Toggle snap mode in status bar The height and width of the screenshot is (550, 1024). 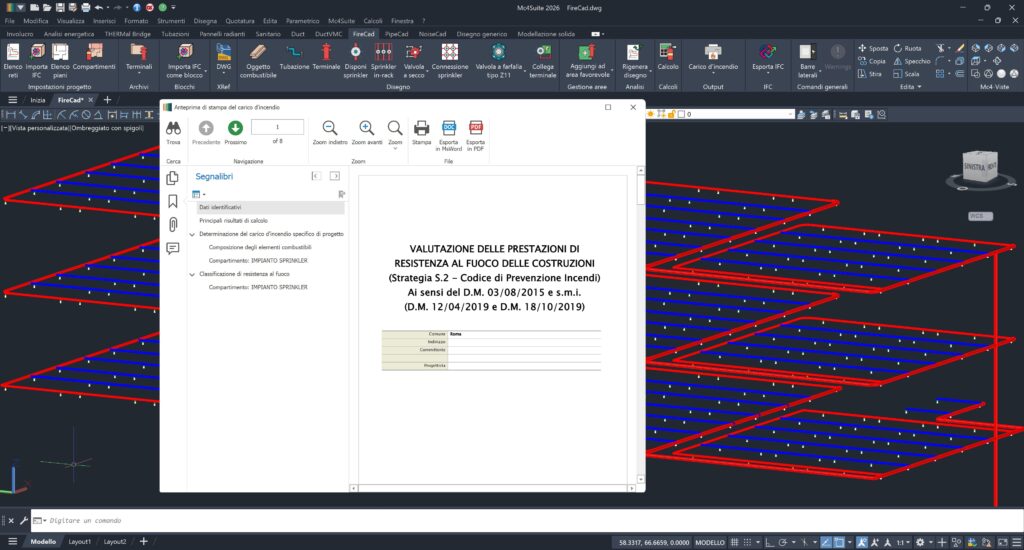click(748, 542)
